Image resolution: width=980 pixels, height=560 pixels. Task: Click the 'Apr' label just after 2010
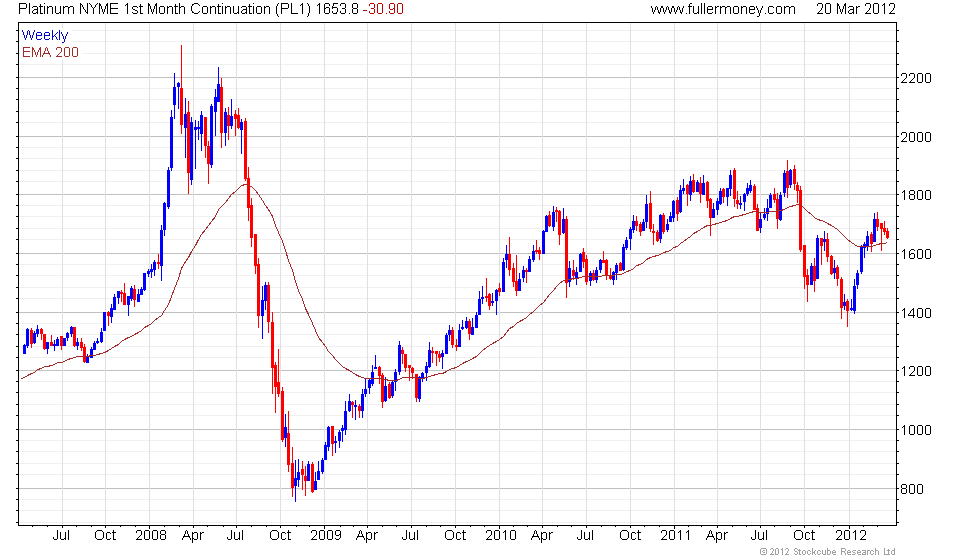[542, 536]
